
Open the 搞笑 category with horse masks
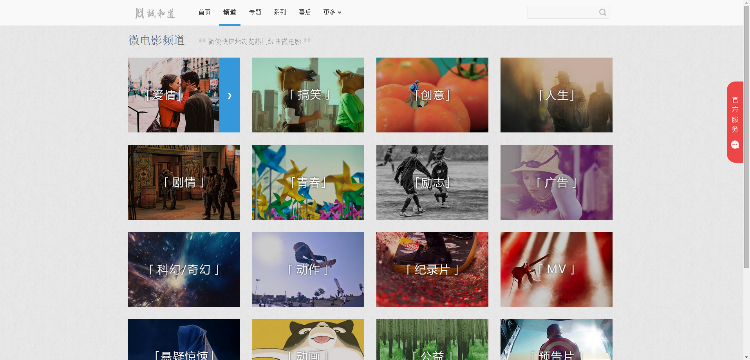click(308, 95)
